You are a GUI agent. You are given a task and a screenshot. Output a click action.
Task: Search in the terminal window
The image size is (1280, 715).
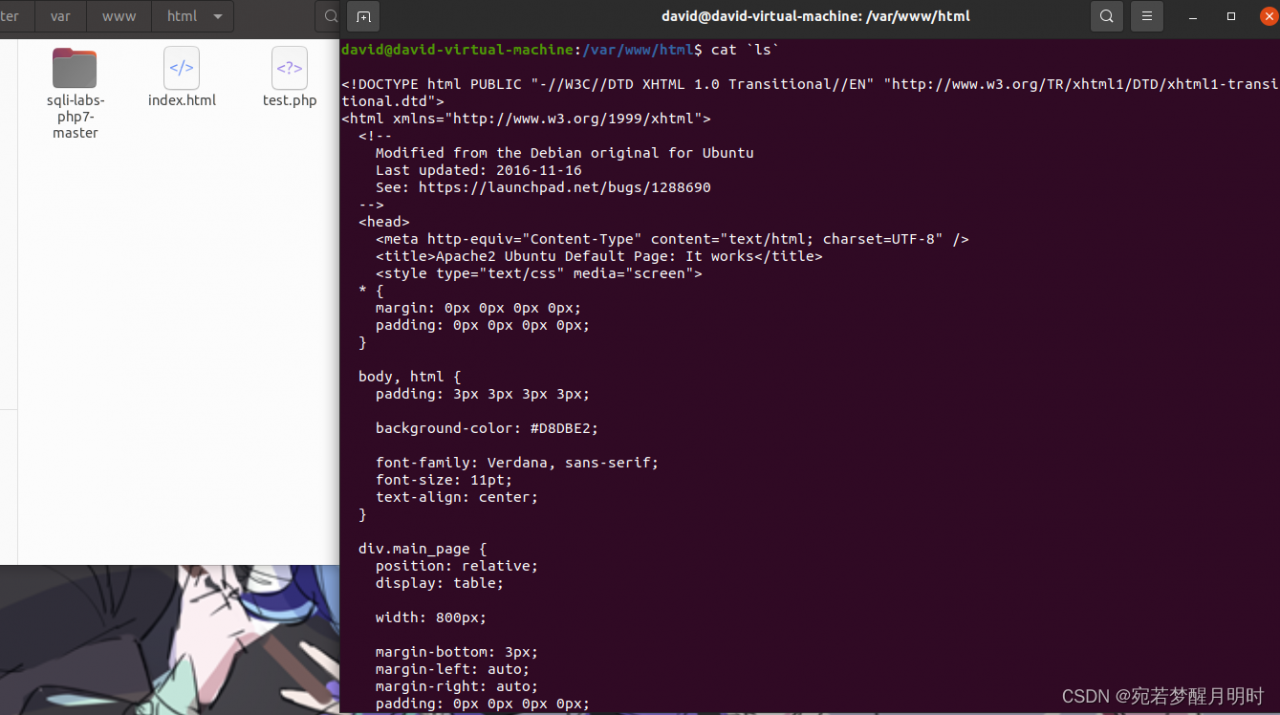(1106, 16)
